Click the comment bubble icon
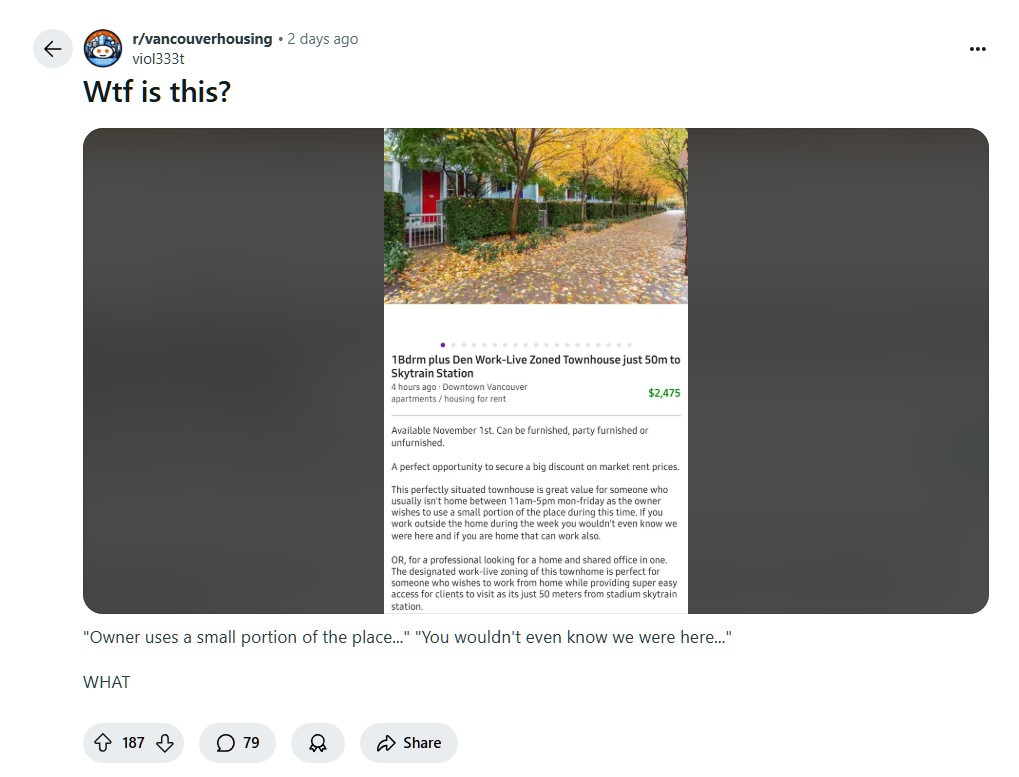Image resolution: width=1019 pixels, height=777 pixels. (x=226, y=743)
